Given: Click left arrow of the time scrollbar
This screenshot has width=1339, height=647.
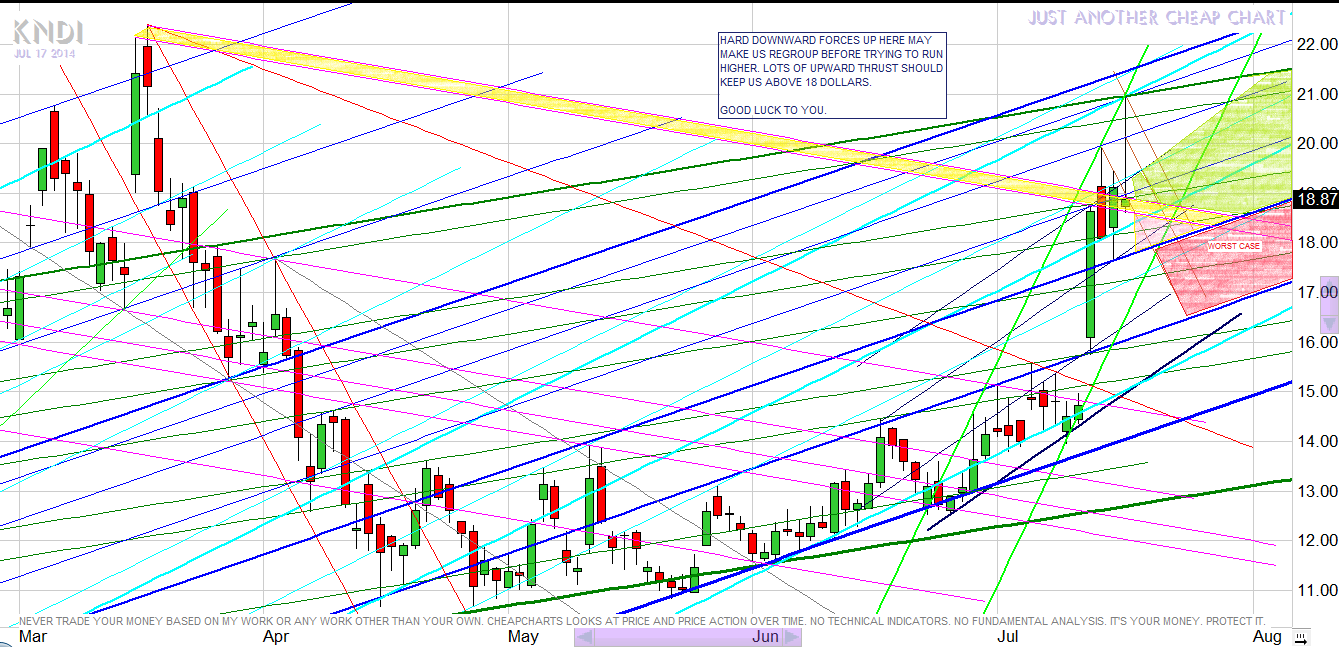Looking at the screenshot, I should (x=584, y=637).
